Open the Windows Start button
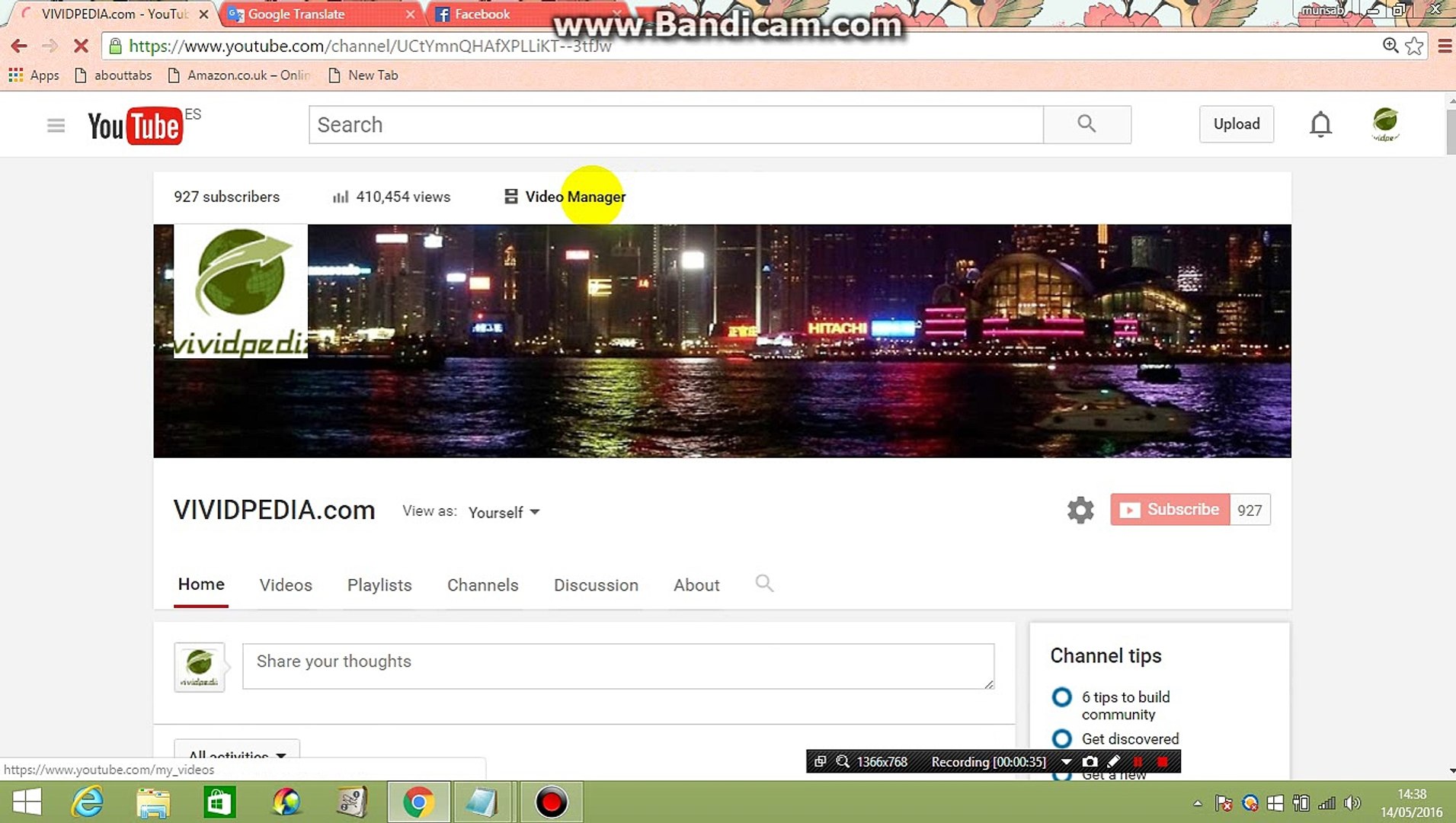Screen dimensions: 1456x823 [x=27, y=802]
